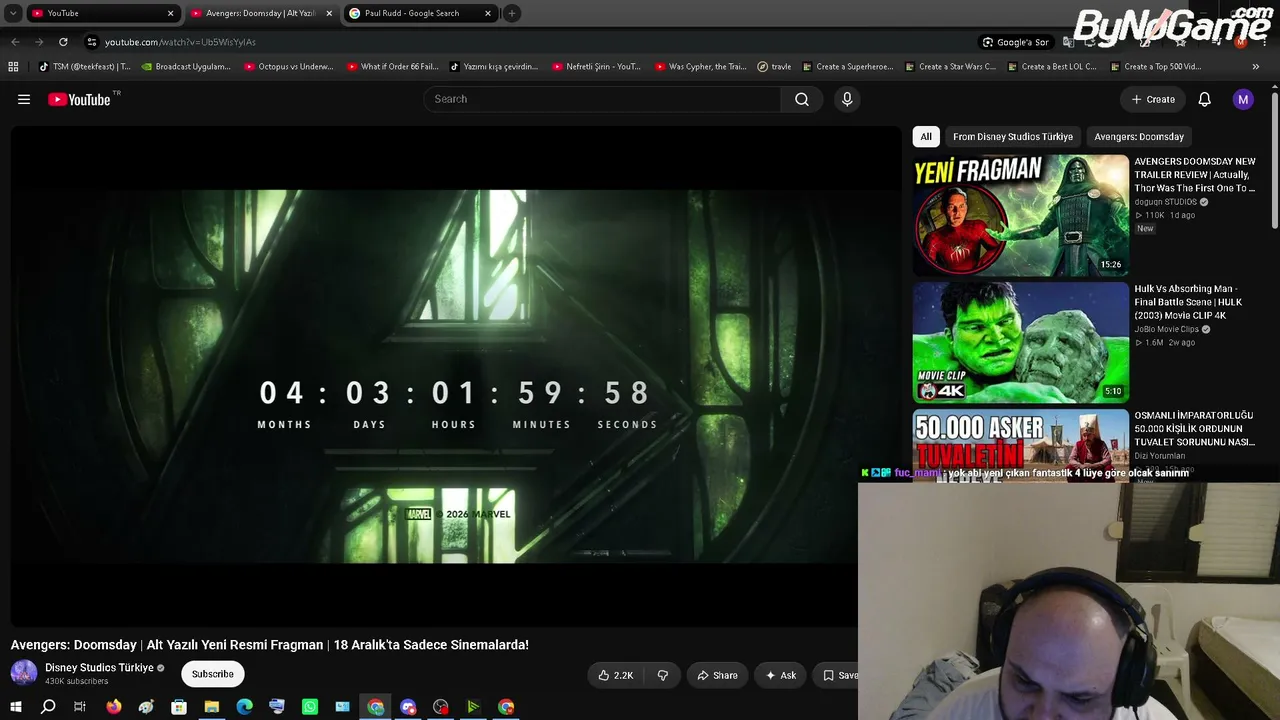Click the page vertical scrollbar

(1275, 160)
